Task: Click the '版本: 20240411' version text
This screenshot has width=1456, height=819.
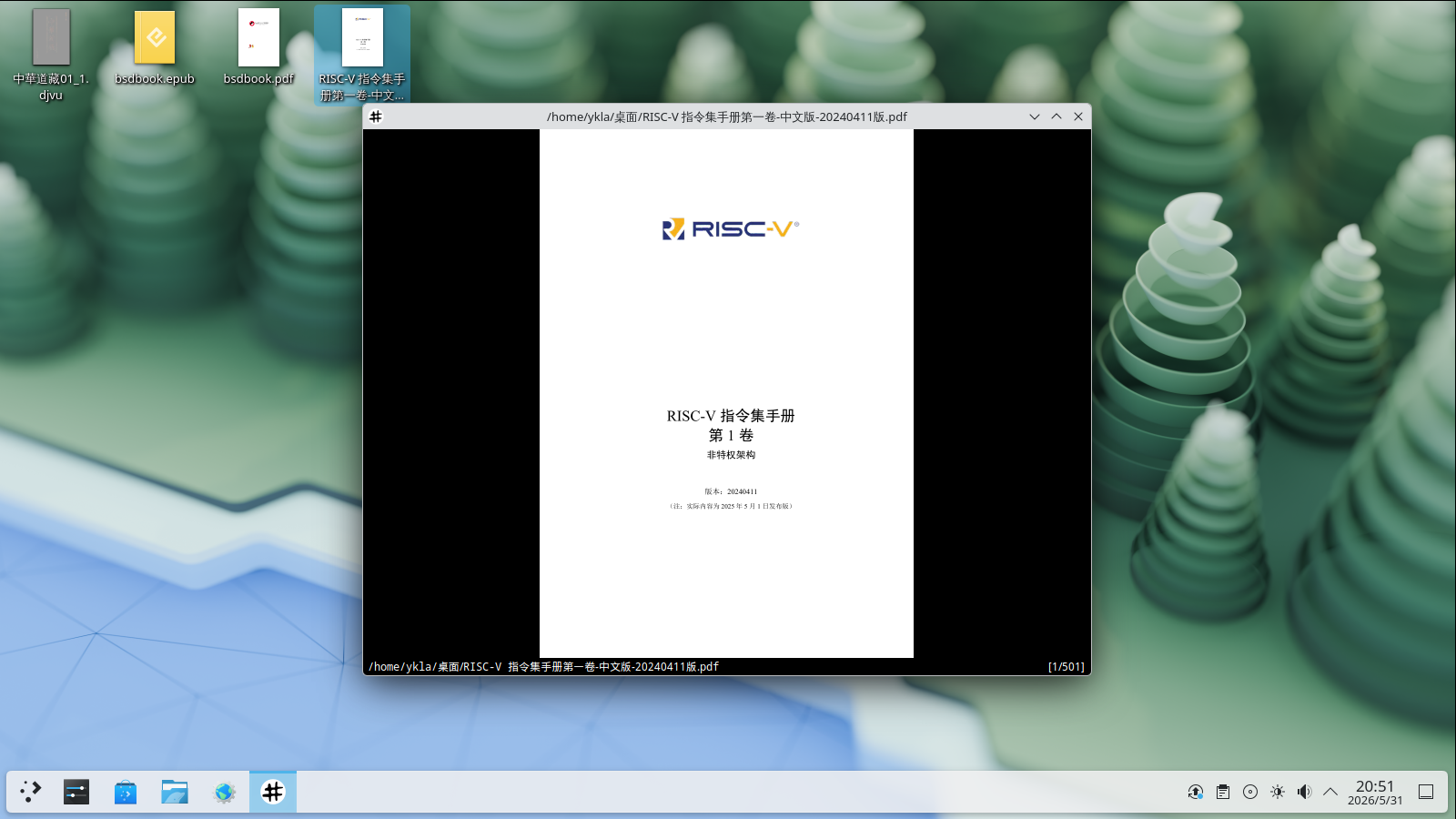Action: click(731, 491)
